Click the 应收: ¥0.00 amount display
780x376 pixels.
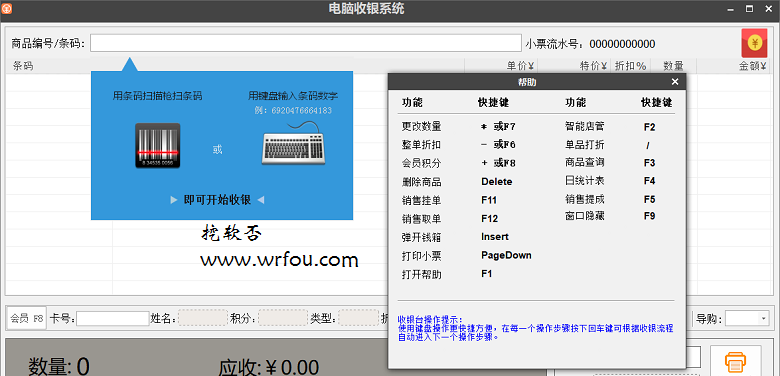[x=268, y=367]
